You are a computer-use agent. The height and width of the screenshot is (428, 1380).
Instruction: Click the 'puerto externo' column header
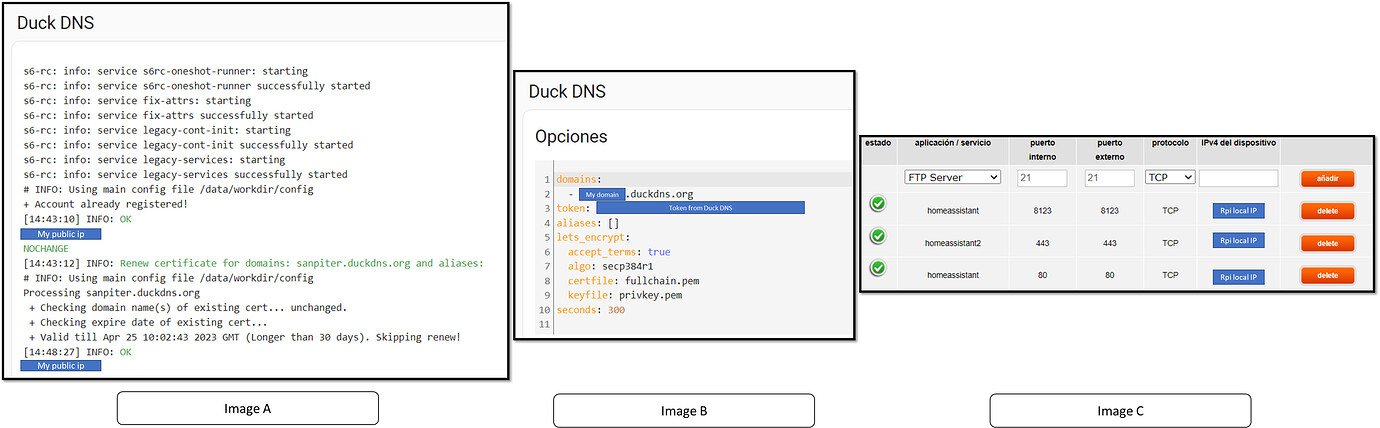pos(1110,149)
